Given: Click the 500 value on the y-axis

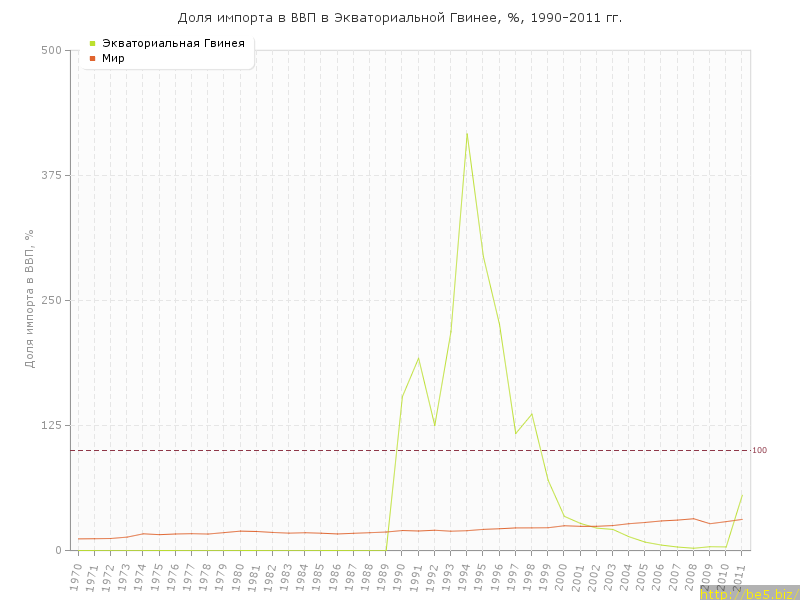Looking at the screenshot, I should click(51, 50).
